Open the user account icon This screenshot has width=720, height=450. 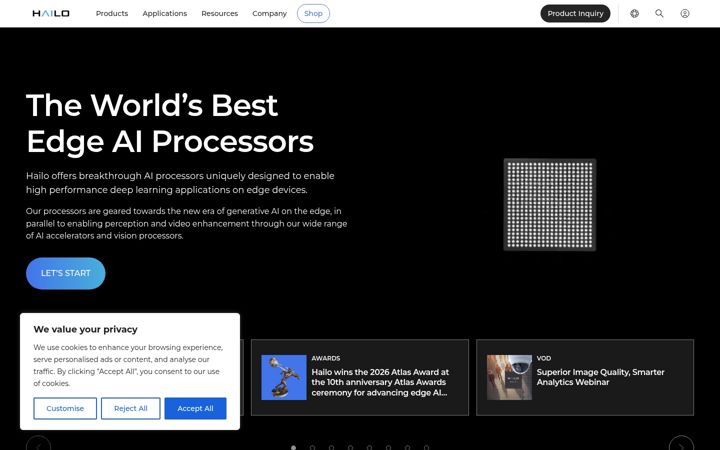pyautogui.click(x=685, y=13)
